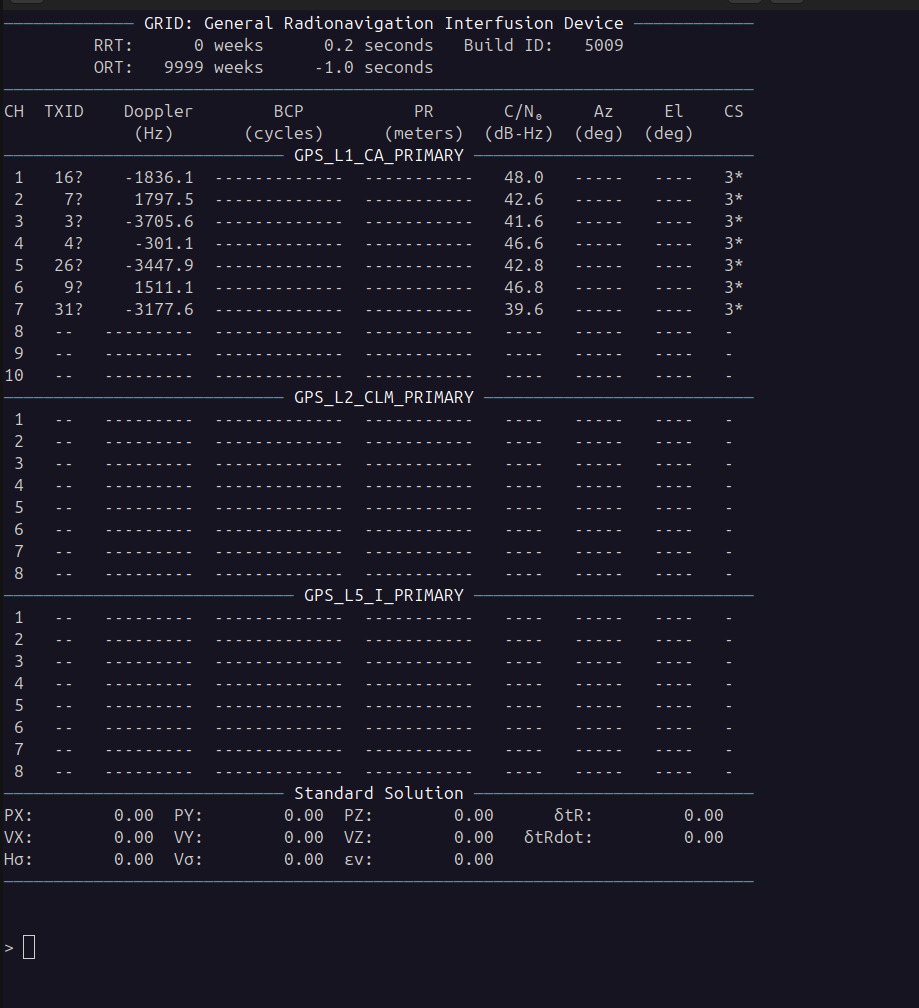919x1008 pixels.
Task: Click the GRID title header text
Action: coord(384,24)
